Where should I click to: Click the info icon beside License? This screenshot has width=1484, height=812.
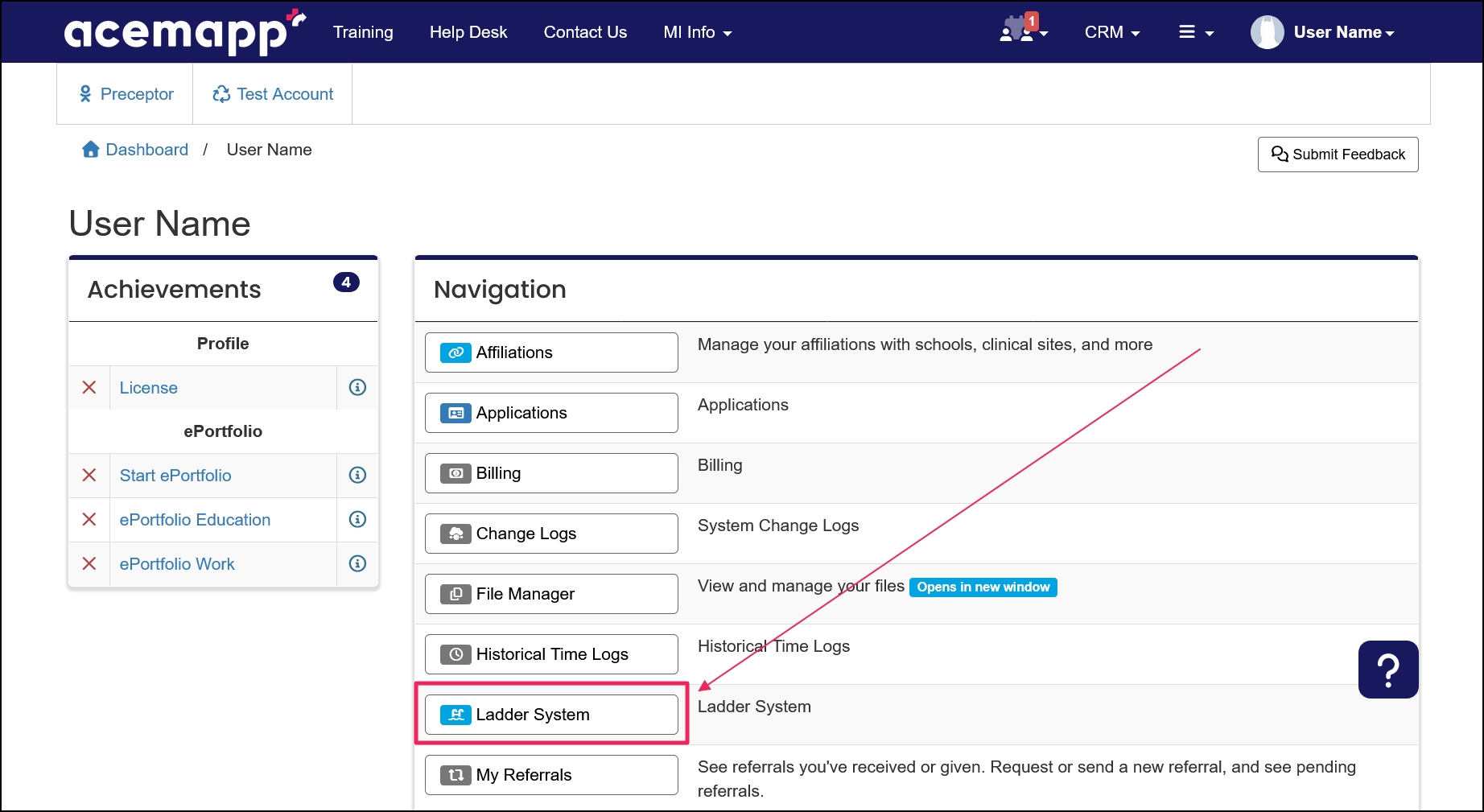(x=357, y=387)
